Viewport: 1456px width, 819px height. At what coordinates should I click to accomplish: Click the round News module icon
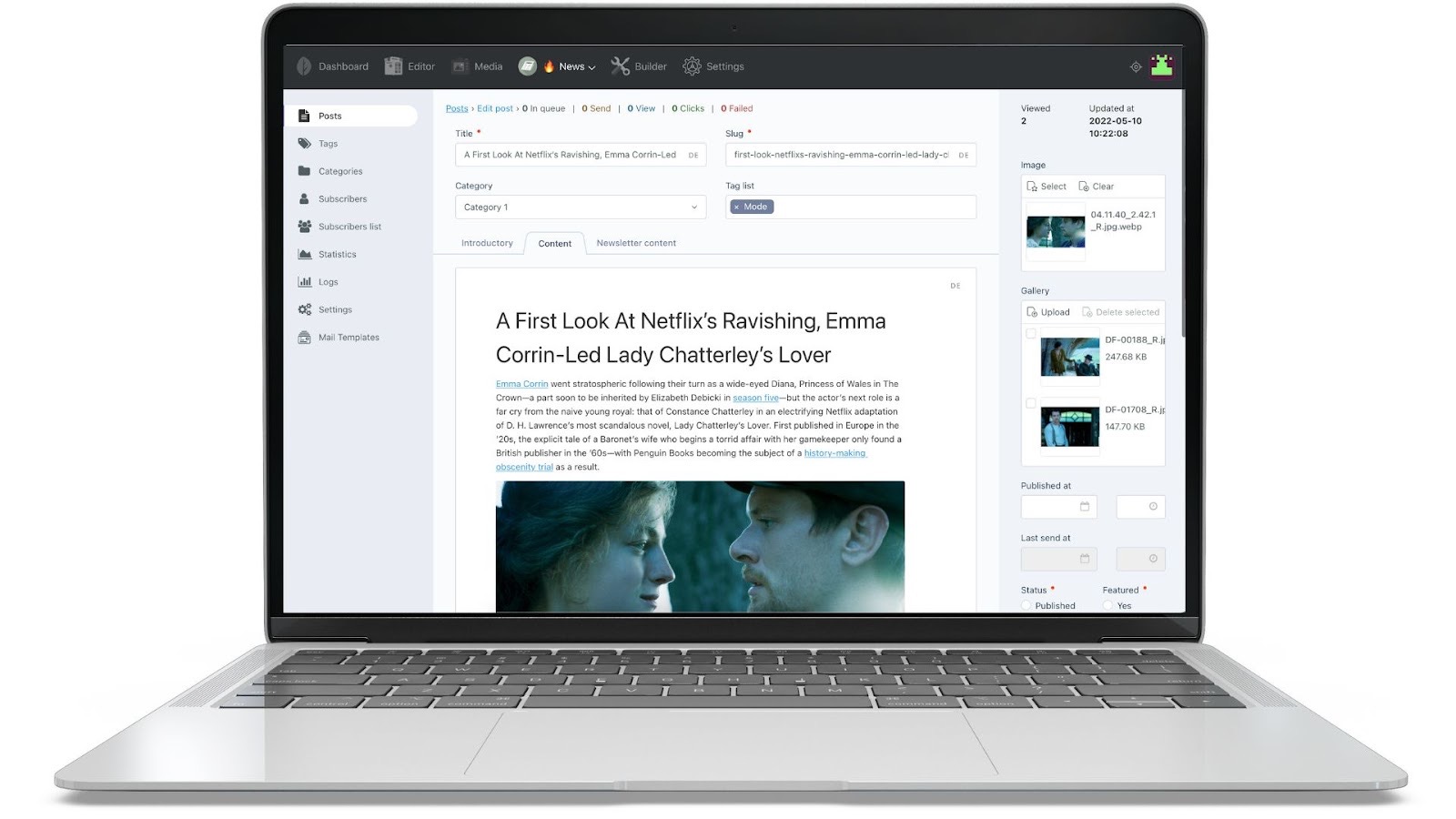coord(528,66)
